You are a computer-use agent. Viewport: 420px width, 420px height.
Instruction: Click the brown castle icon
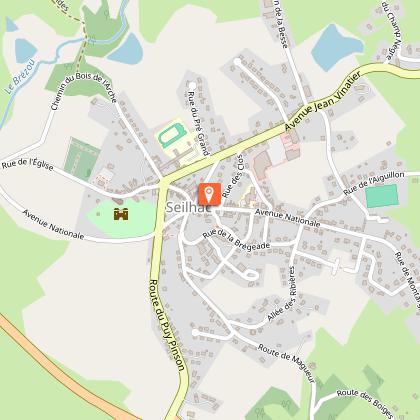coord(121,214)
